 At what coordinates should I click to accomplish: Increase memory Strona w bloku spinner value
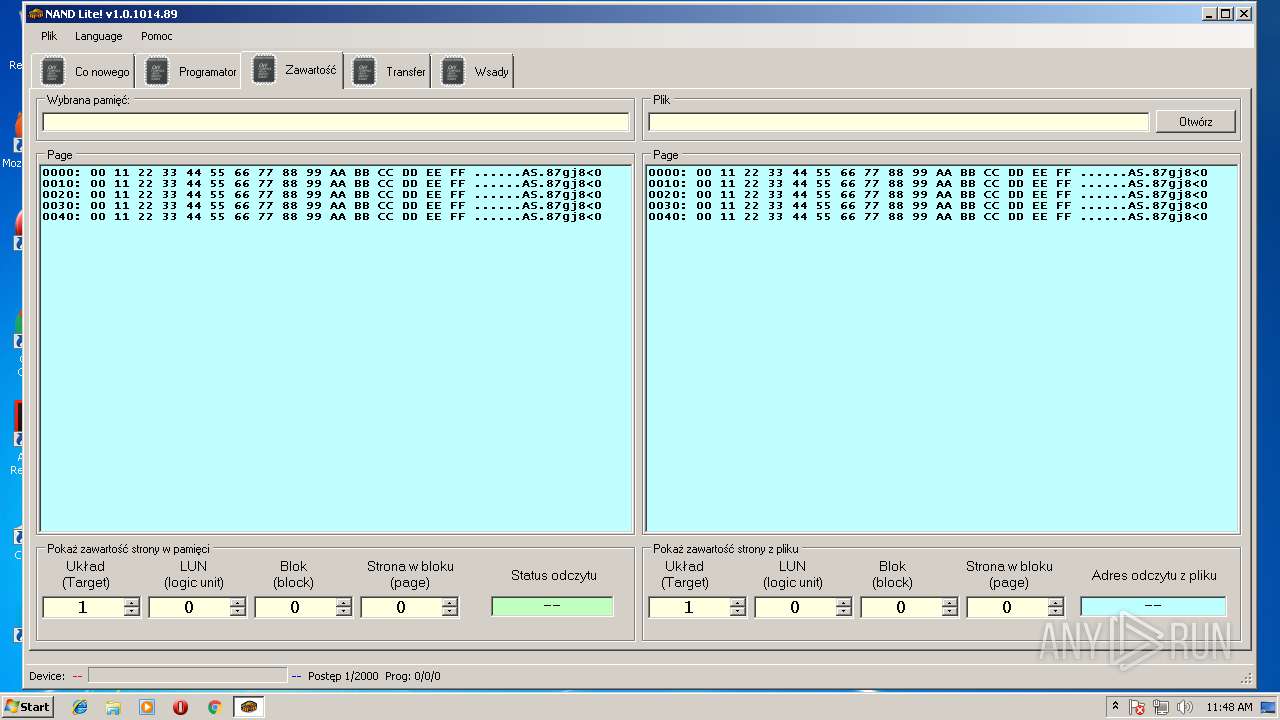tap(449, 602)
